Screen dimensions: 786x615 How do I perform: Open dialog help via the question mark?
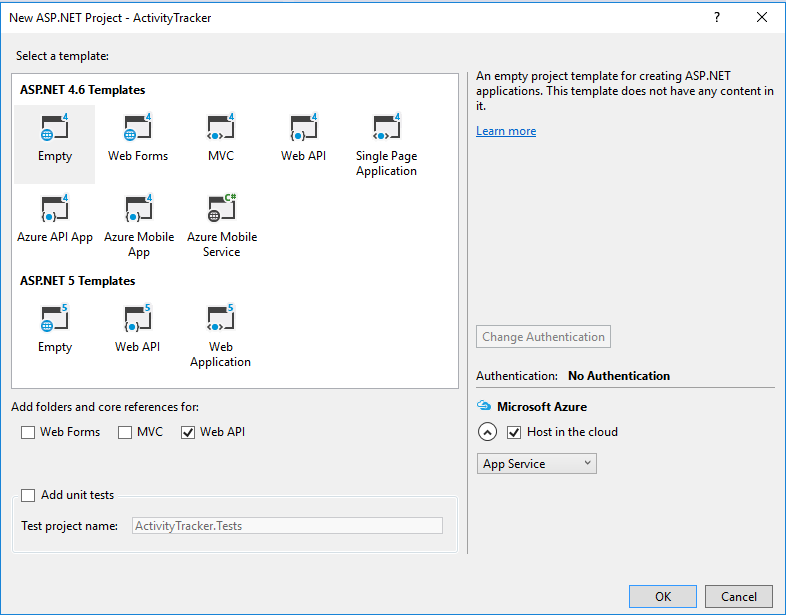717,18
